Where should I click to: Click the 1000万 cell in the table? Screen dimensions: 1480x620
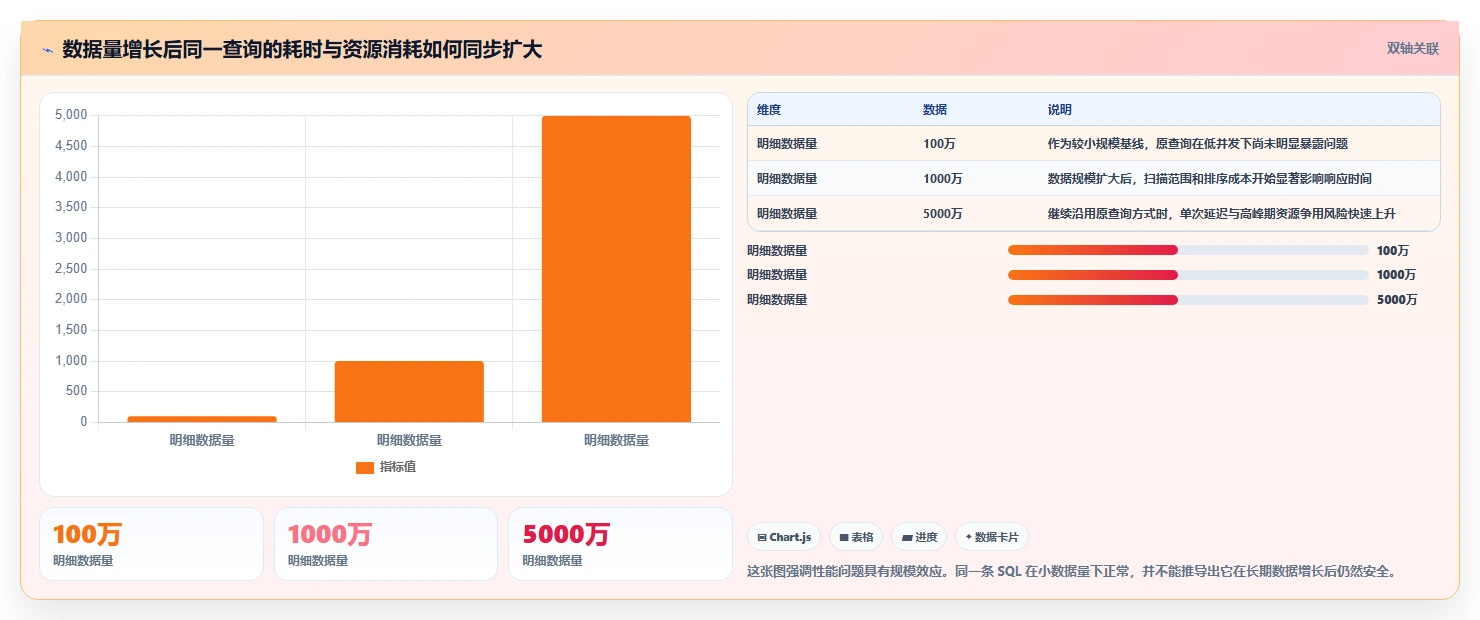943,178
